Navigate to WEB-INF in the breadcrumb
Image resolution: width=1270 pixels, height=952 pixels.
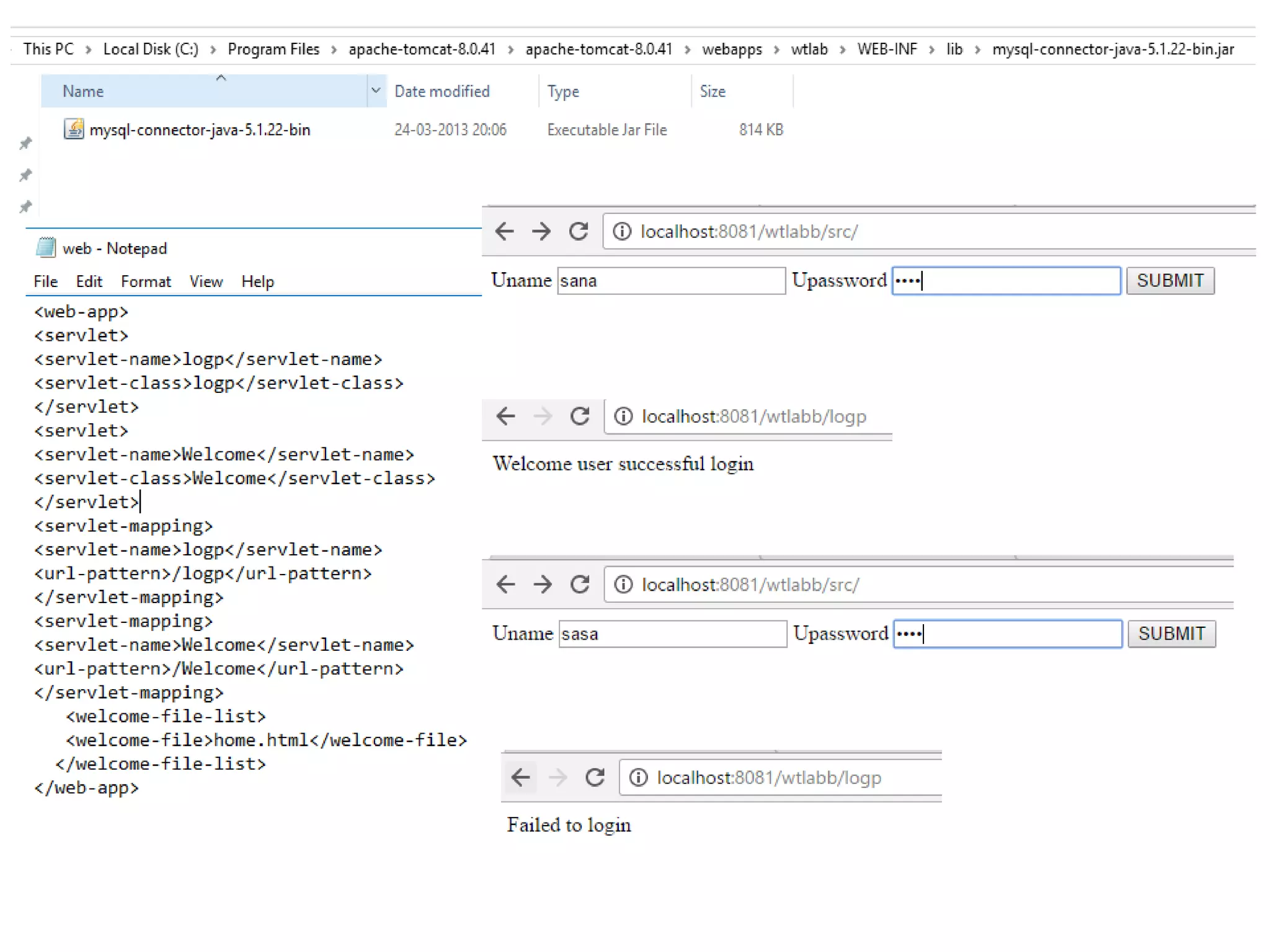click(887, 49)
